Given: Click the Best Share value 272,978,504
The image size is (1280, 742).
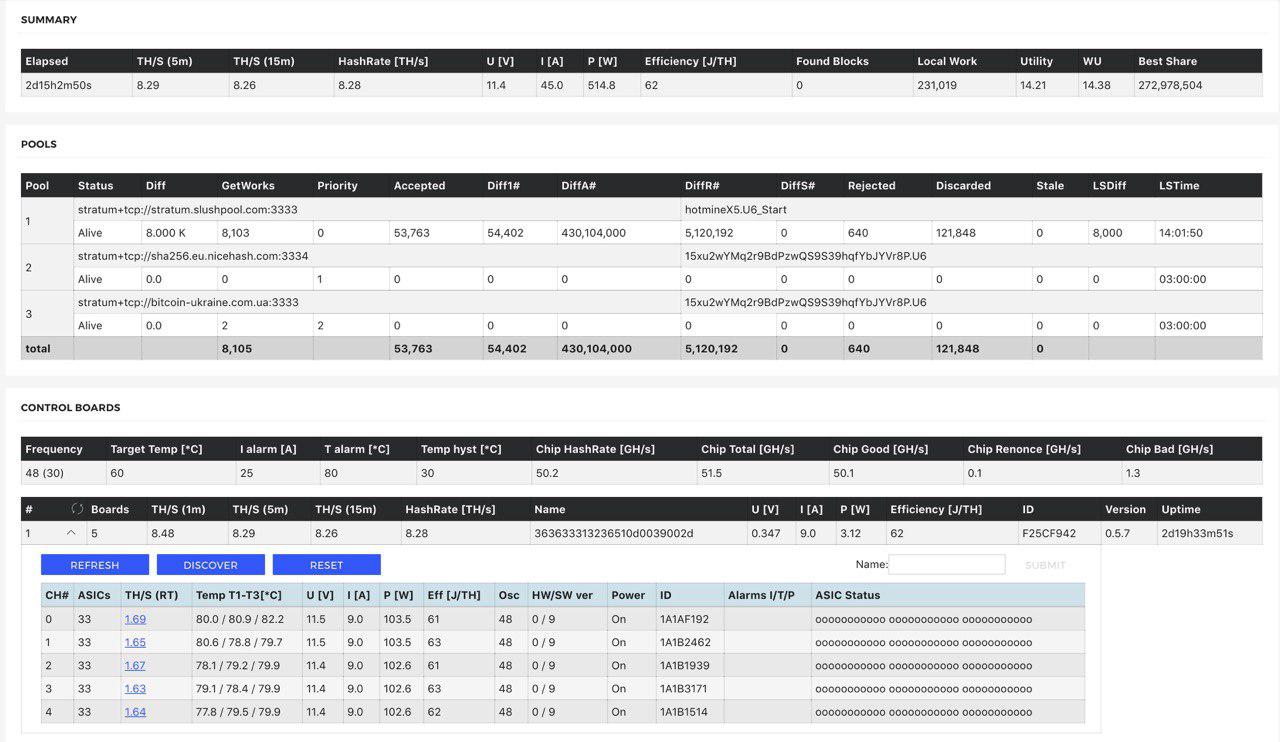Looking at the screenshot, I should (1170, 85).
